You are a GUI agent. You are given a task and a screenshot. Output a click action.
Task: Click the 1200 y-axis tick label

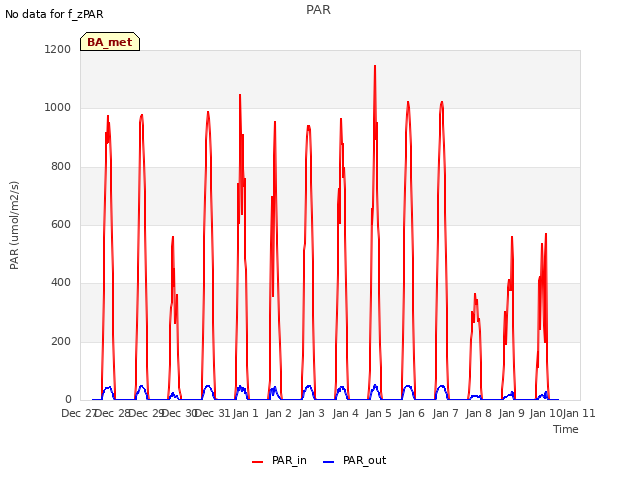[58, 49]
